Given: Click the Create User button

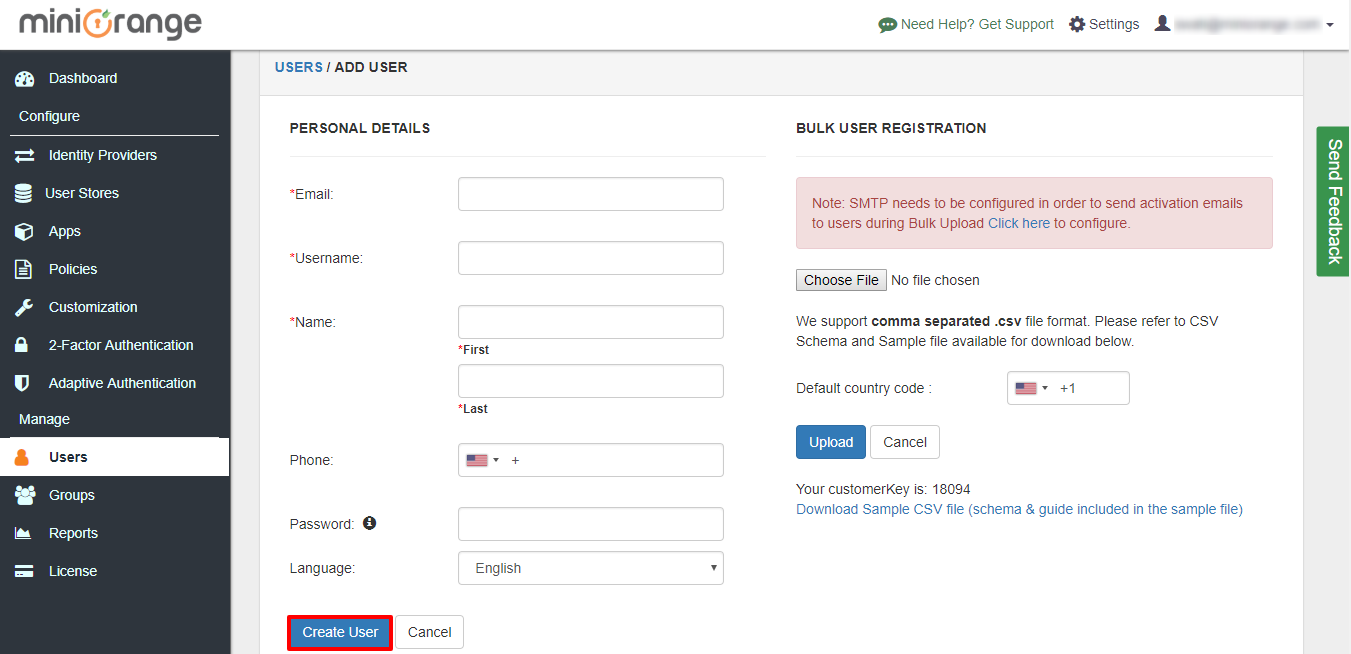Looking at the screenshot, I should (x=339, y=632).
